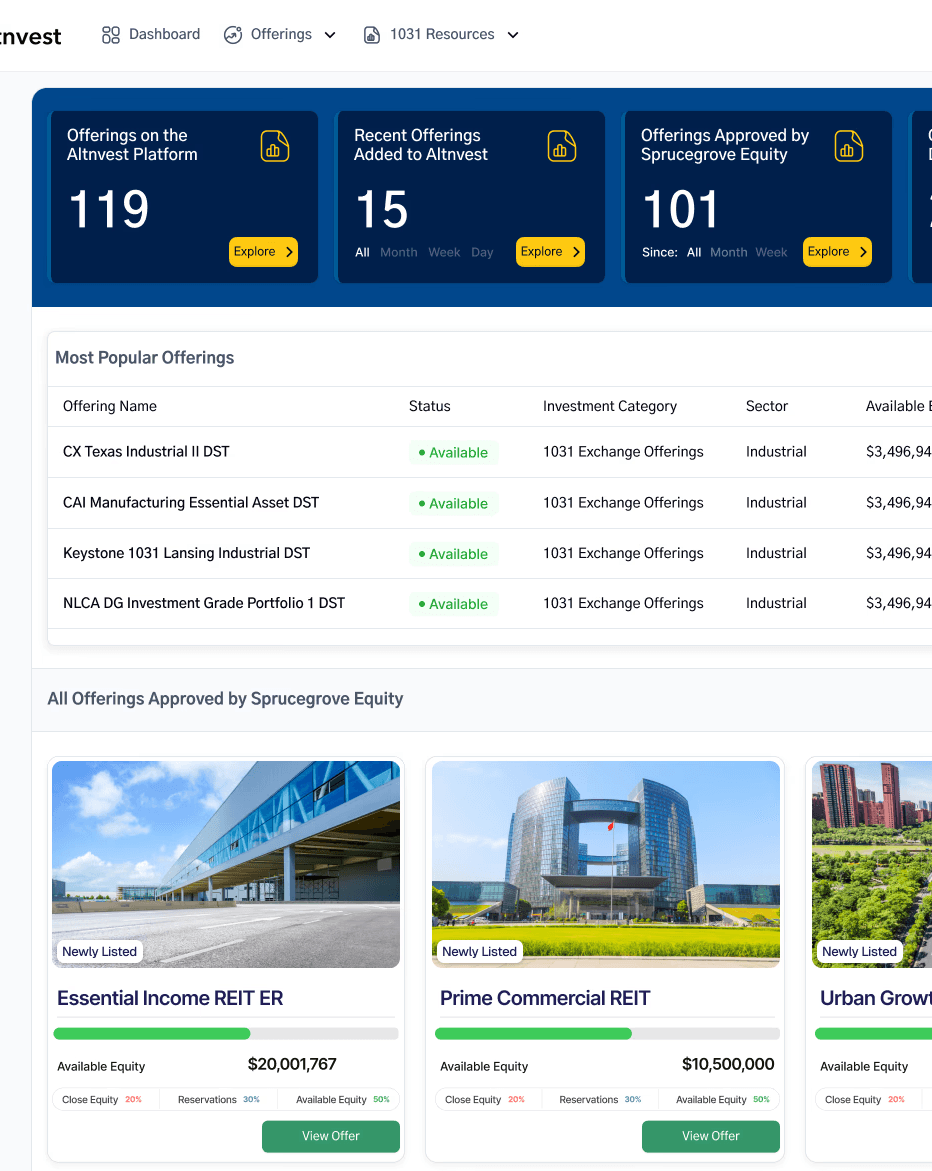View Offer for Prime Commercial REIT
Image resolution: width=932 pixels, height=1171 pixels.
click(711, 1136)
